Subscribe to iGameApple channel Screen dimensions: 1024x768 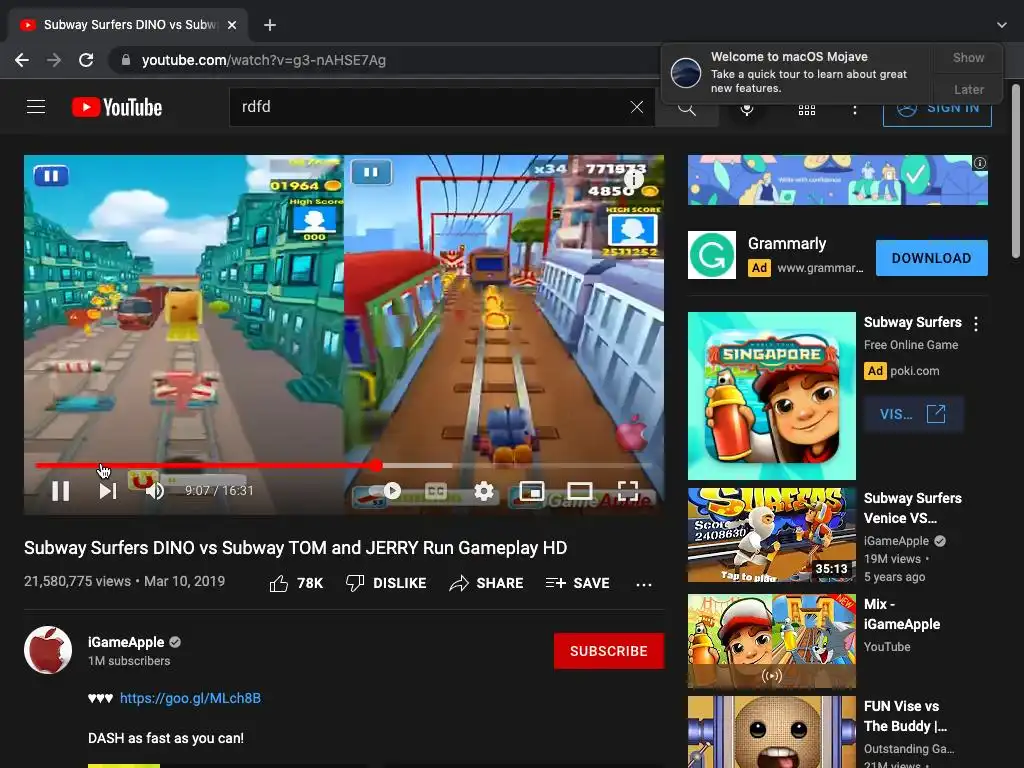click(609, 651)
